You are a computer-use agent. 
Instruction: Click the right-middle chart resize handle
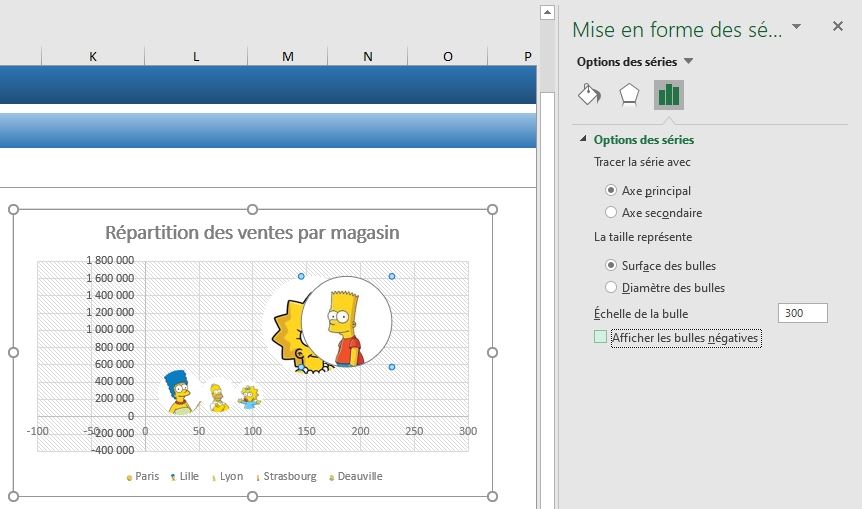pos(492,352)
